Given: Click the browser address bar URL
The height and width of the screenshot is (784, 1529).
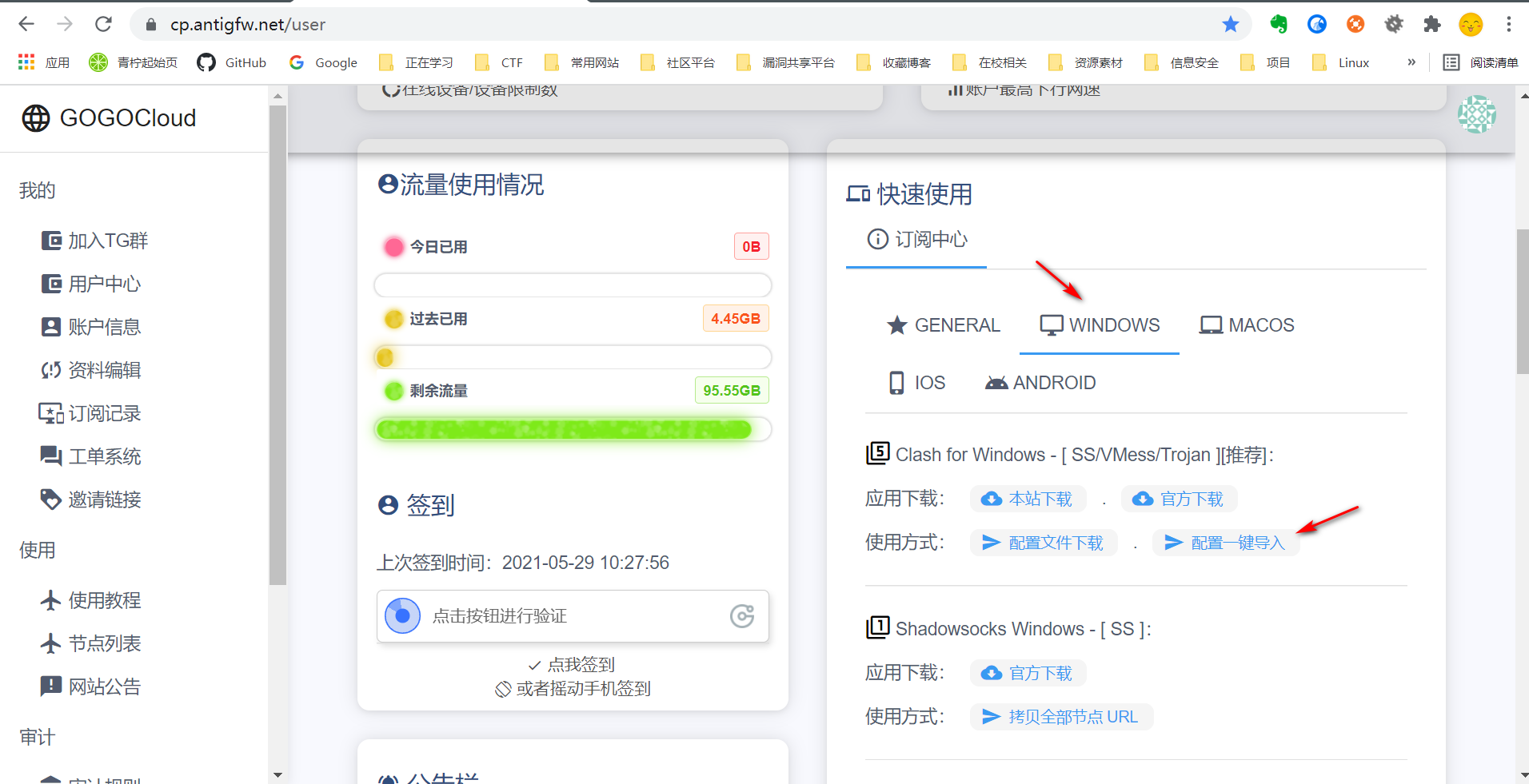Looking at the screenshot, I should tap(248, 24).
